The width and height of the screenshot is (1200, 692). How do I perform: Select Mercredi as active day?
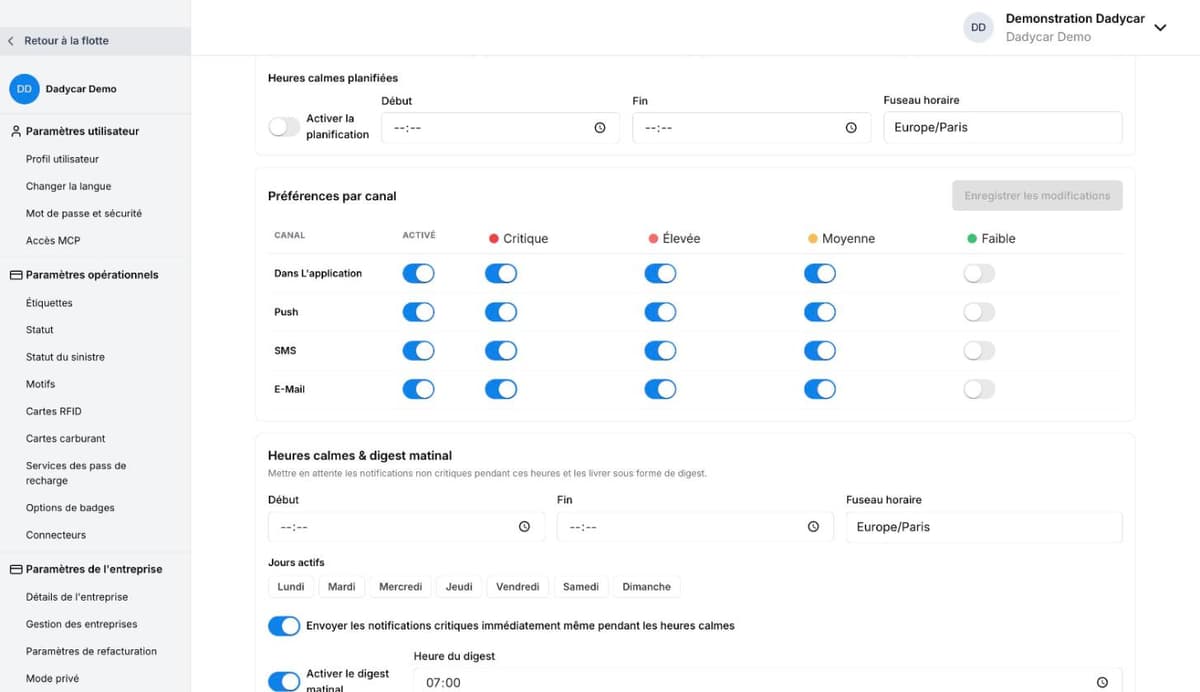[x=400, y=587]
